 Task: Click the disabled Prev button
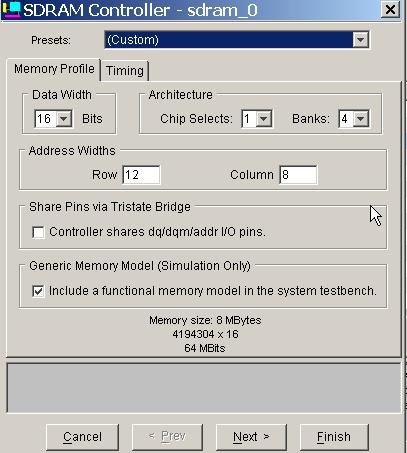[167, 437]
